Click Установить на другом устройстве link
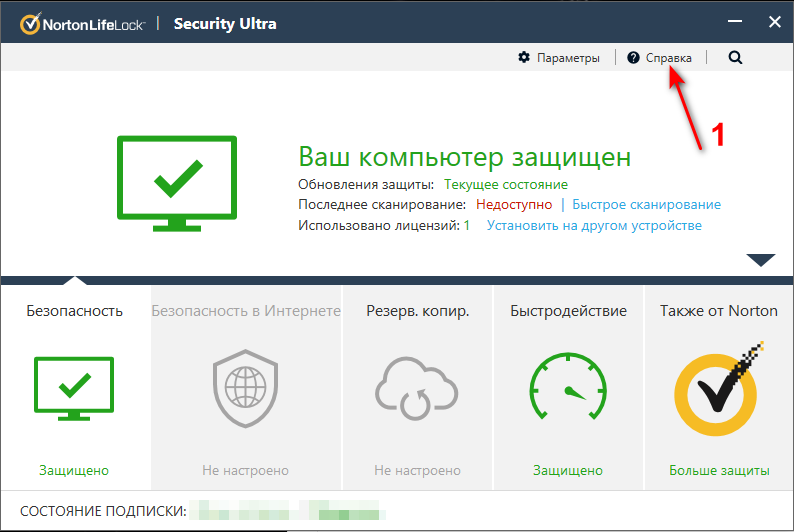The image size is (794, 532). click(x=594, y=226)
